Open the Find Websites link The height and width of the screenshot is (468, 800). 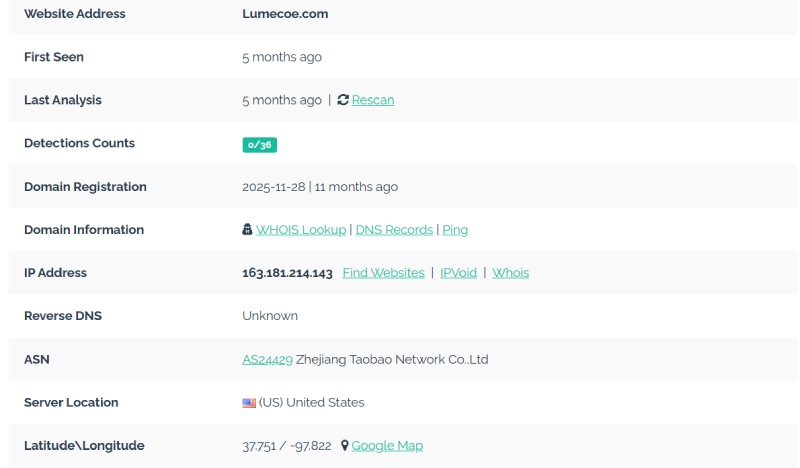384,273
